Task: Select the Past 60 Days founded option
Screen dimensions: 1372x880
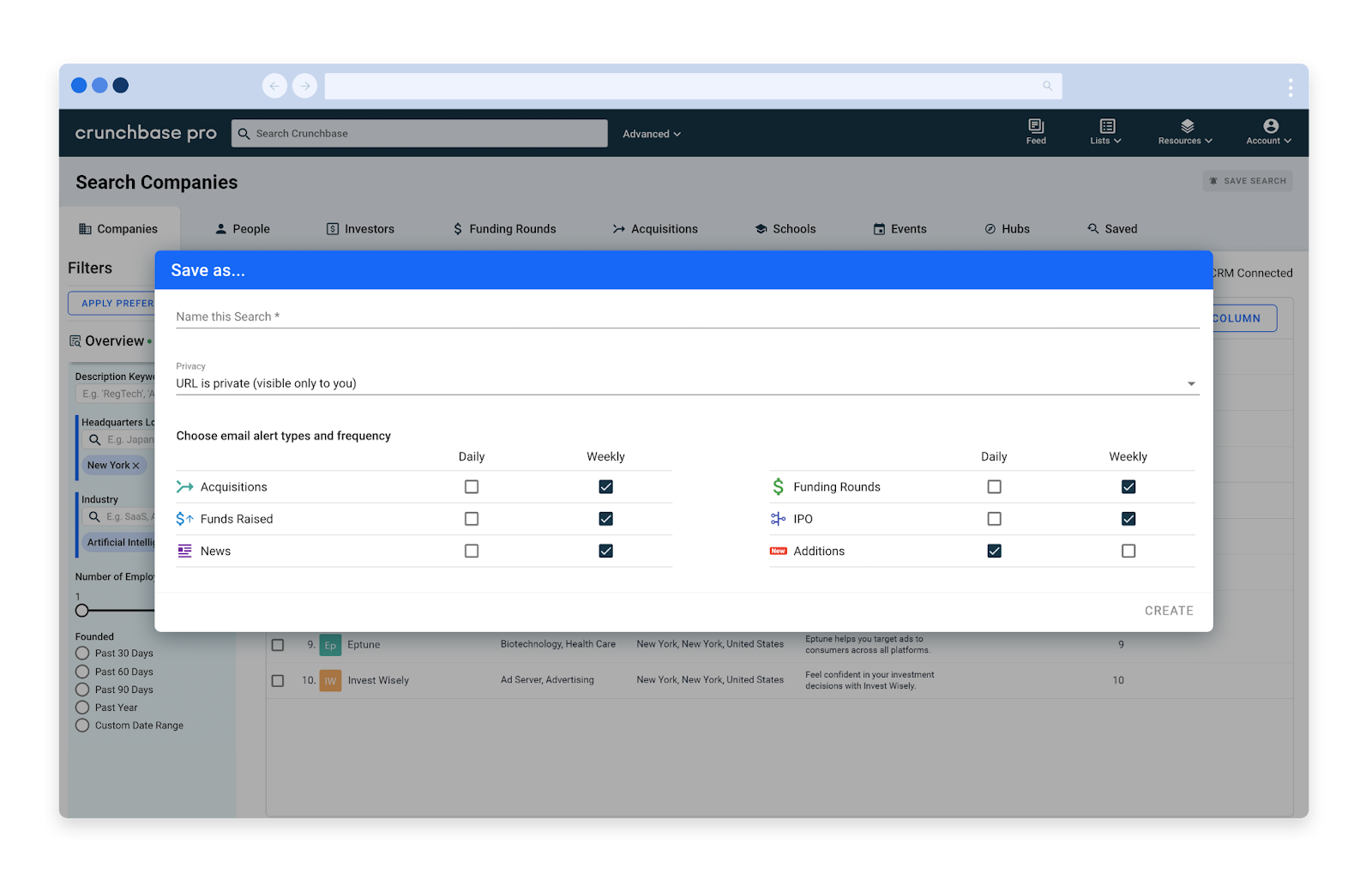Action: (82, 672)
